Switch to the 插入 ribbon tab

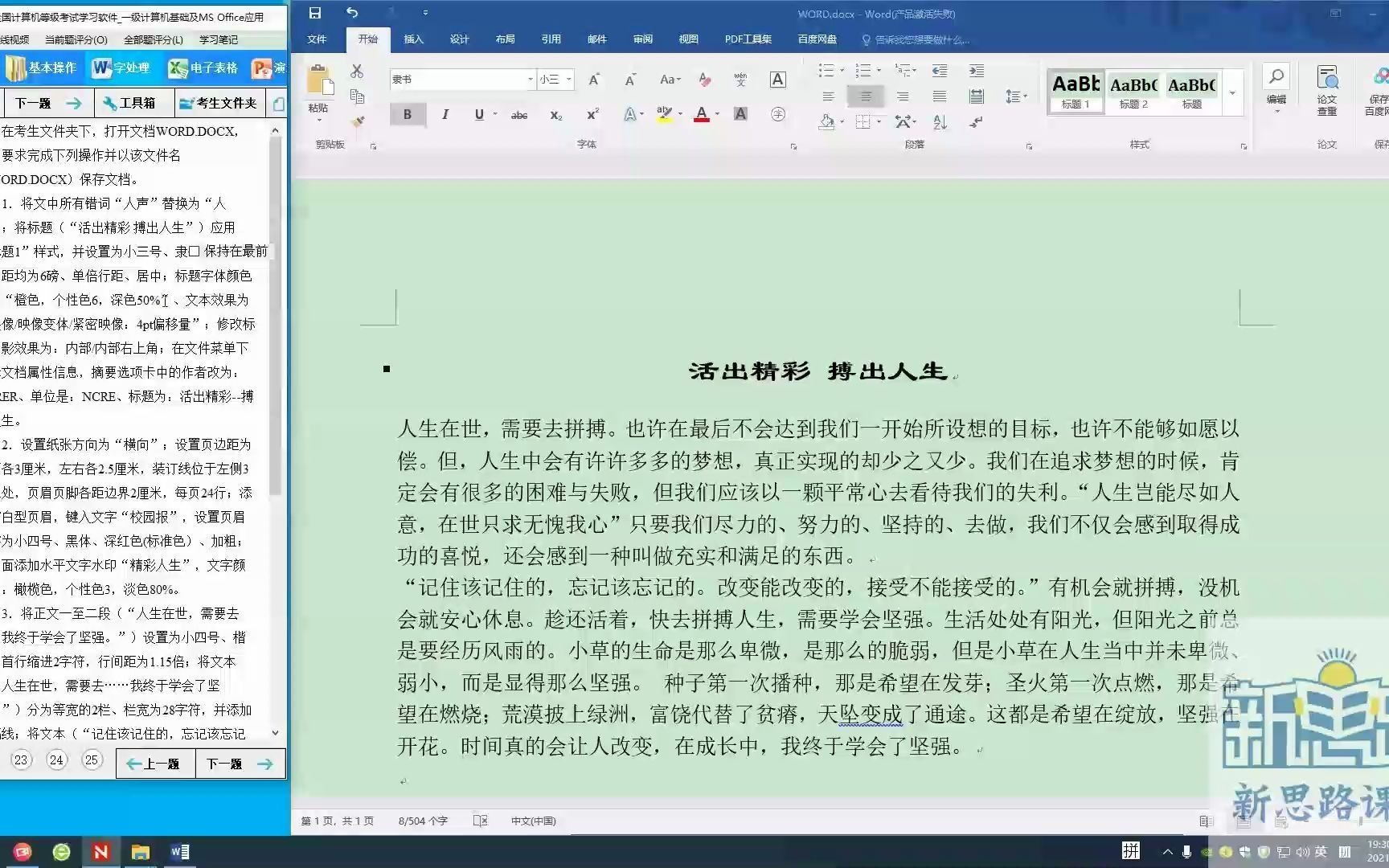413,39
